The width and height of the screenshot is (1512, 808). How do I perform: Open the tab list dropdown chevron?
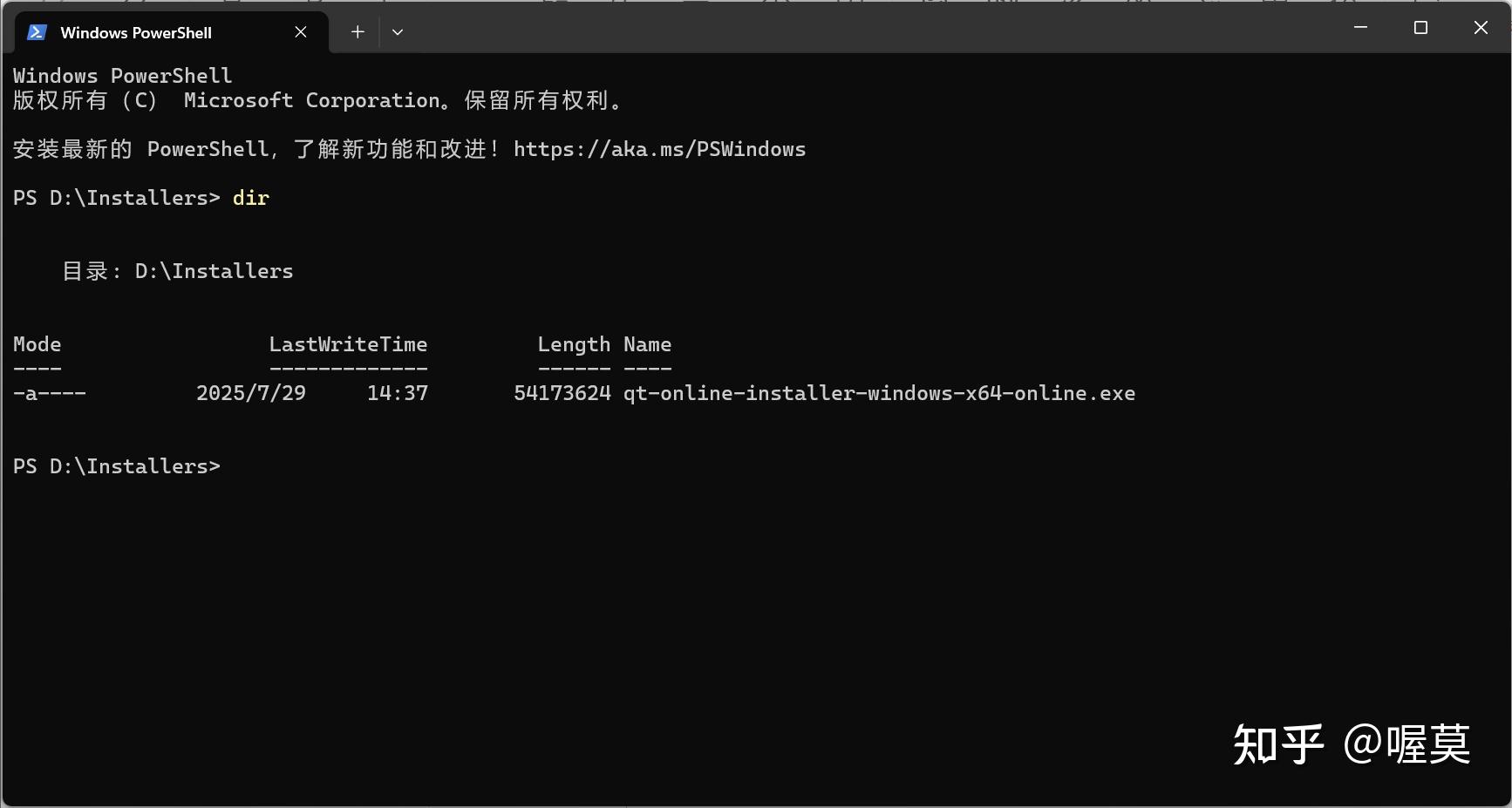(x=398, y=31)
